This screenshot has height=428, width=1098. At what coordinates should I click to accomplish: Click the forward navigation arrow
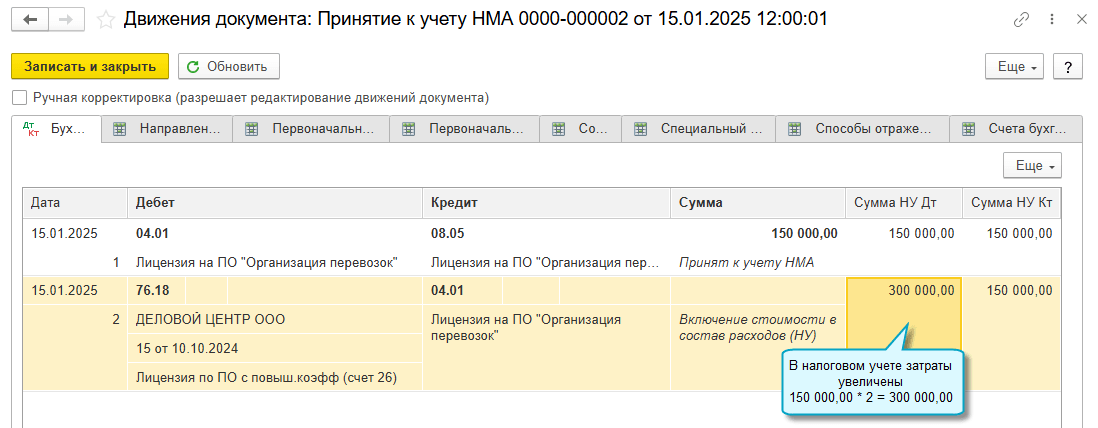point(65,20)
